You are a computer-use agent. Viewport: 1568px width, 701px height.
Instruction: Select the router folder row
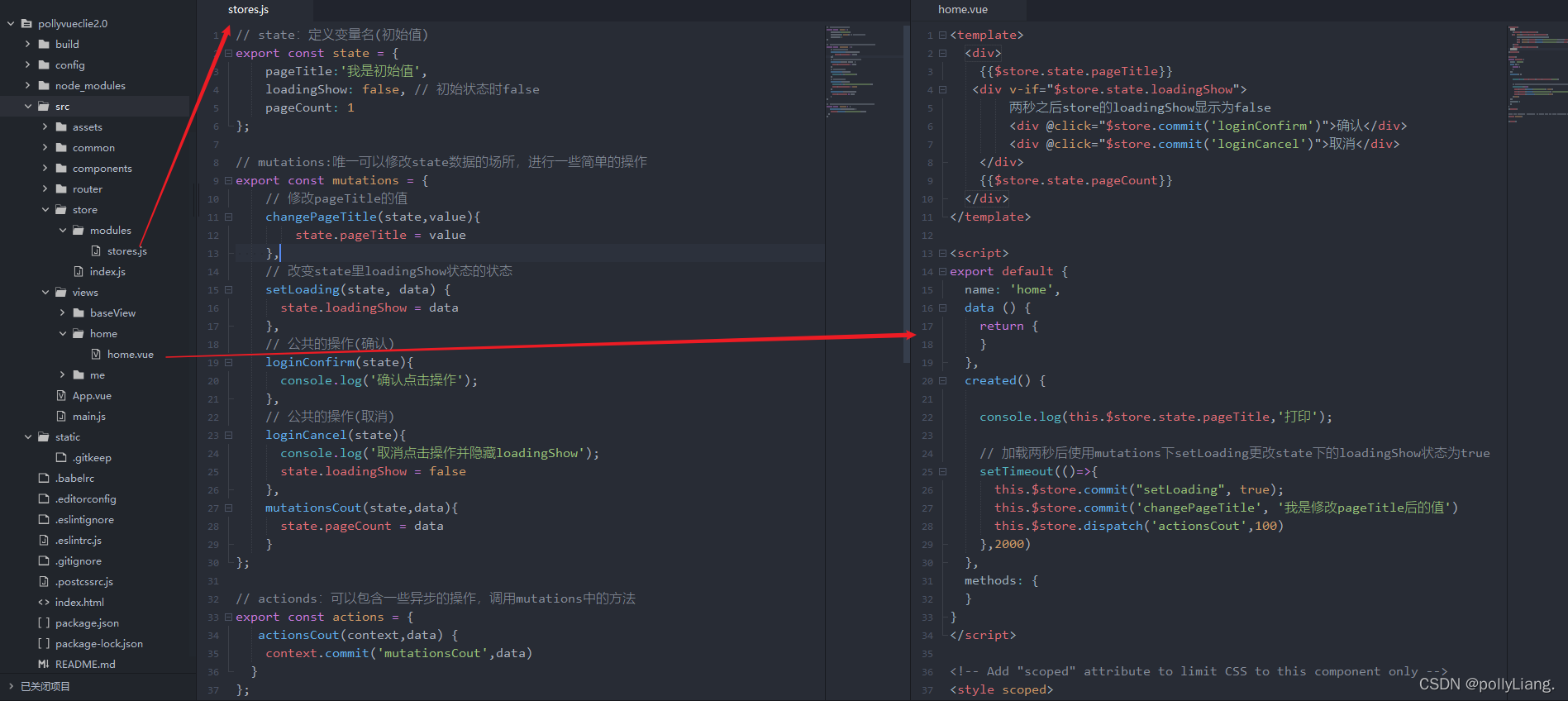click(96, 189)
